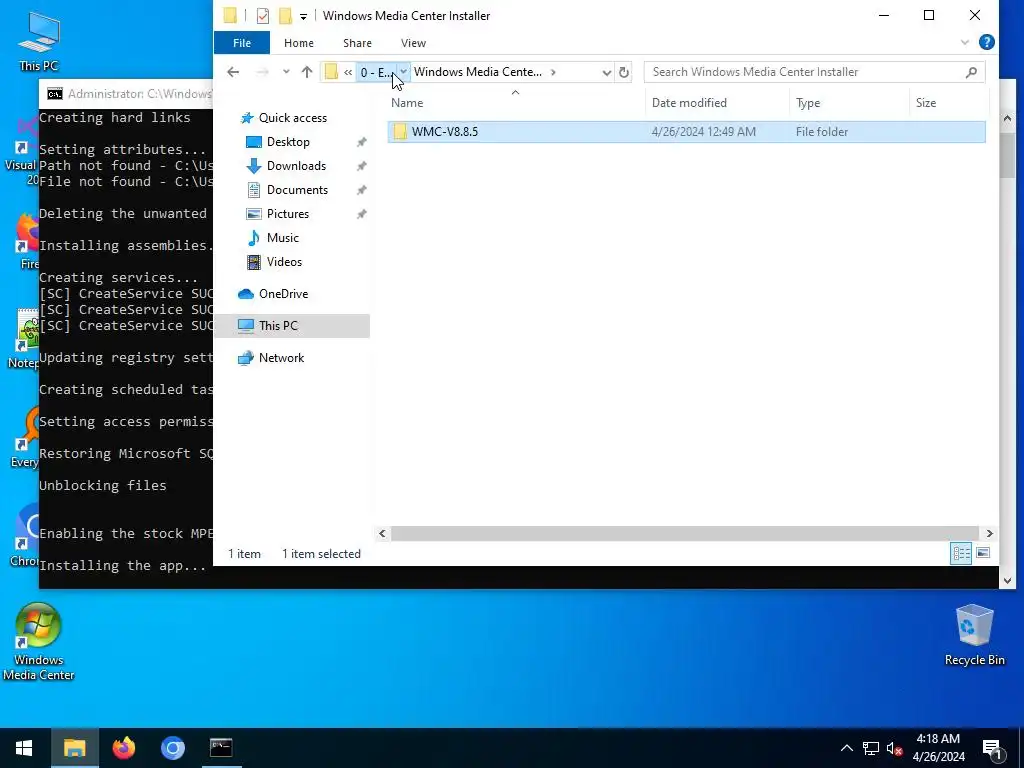Click the muted volume tray icon
The image size is (1024, 768).
click(895, 748)
